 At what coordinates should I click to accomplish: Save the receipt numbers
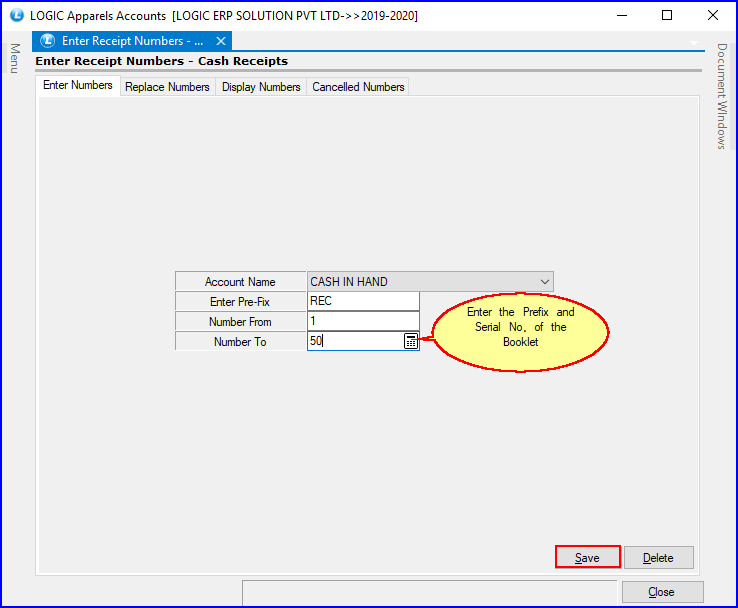pos(587,557)
